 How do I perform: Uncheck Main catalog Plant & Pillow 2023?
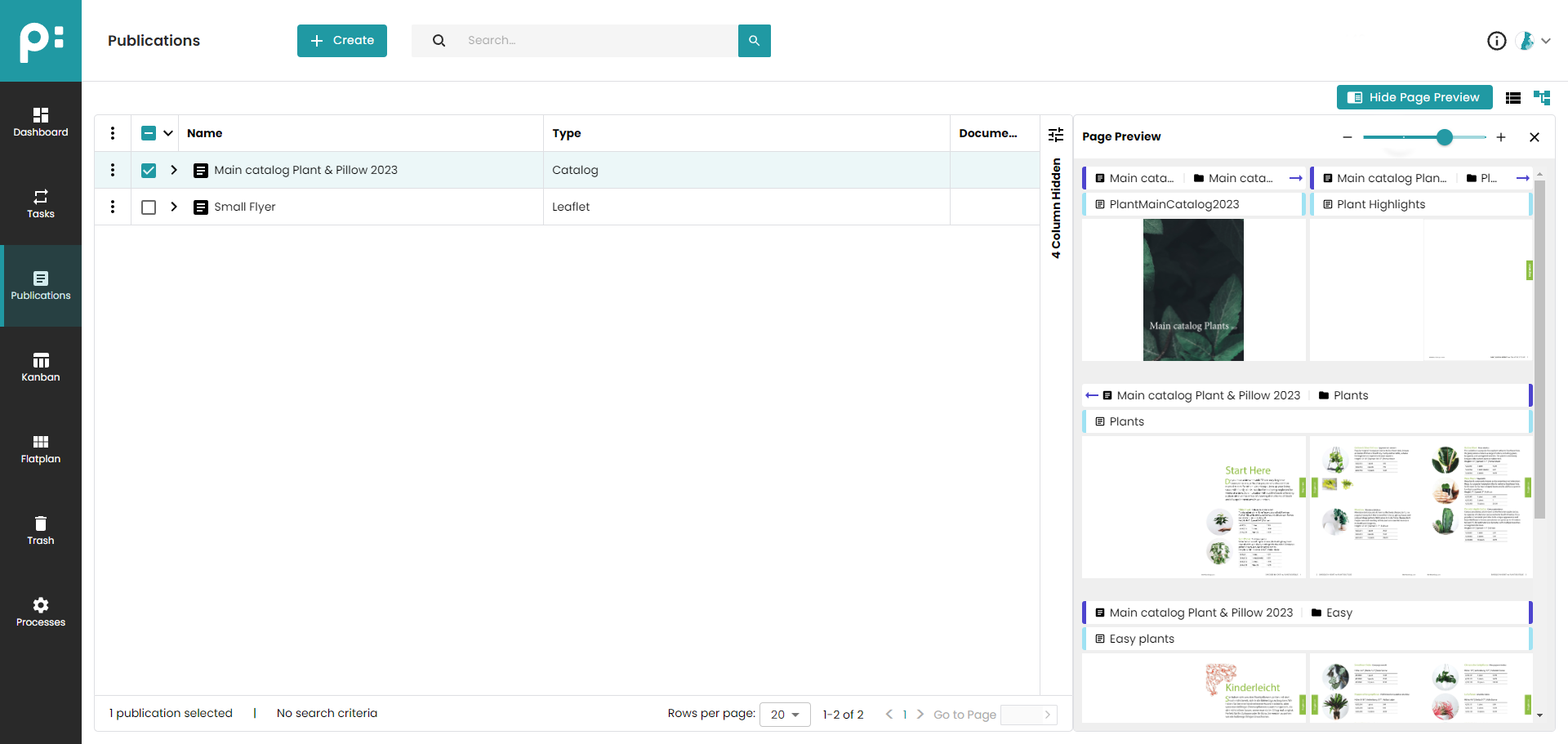click(149, 170)
